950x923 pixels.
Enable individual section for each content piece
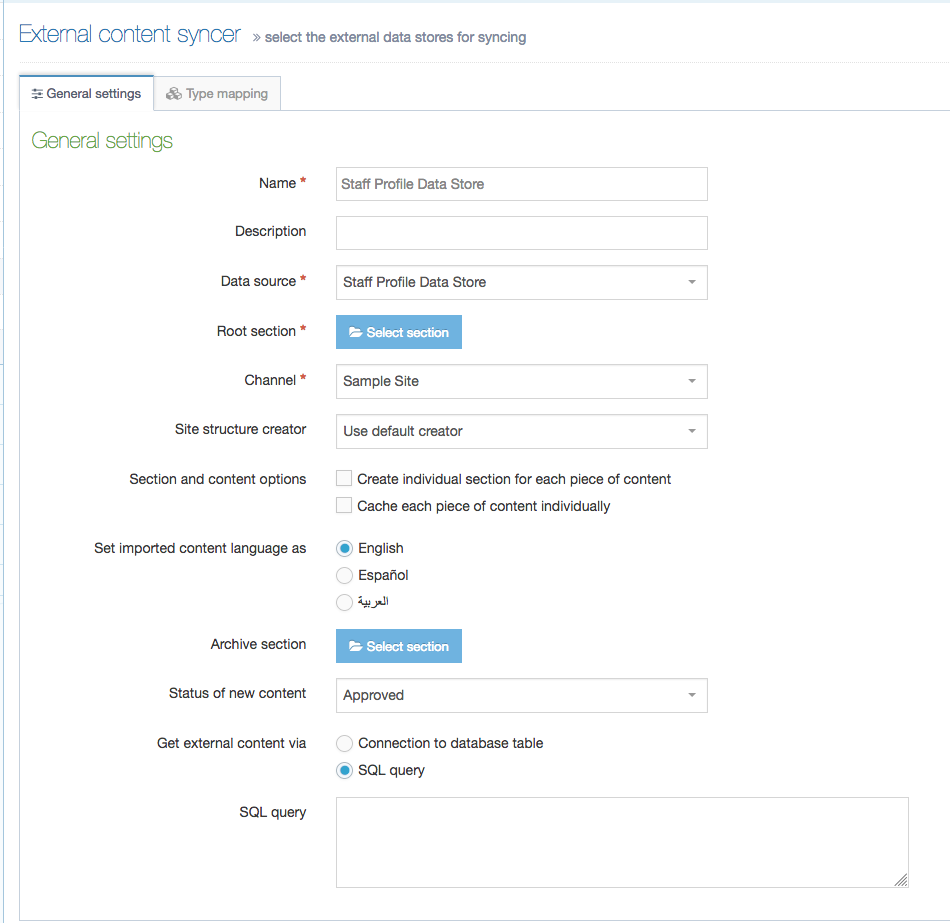click(344, 479)
